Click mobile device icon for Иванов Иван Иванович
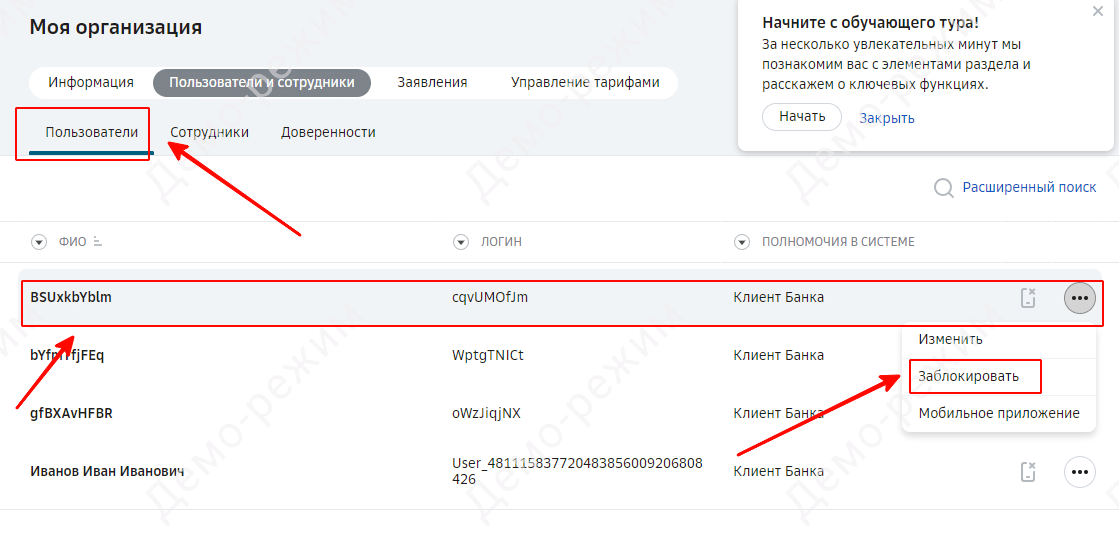 (1027, 472)
